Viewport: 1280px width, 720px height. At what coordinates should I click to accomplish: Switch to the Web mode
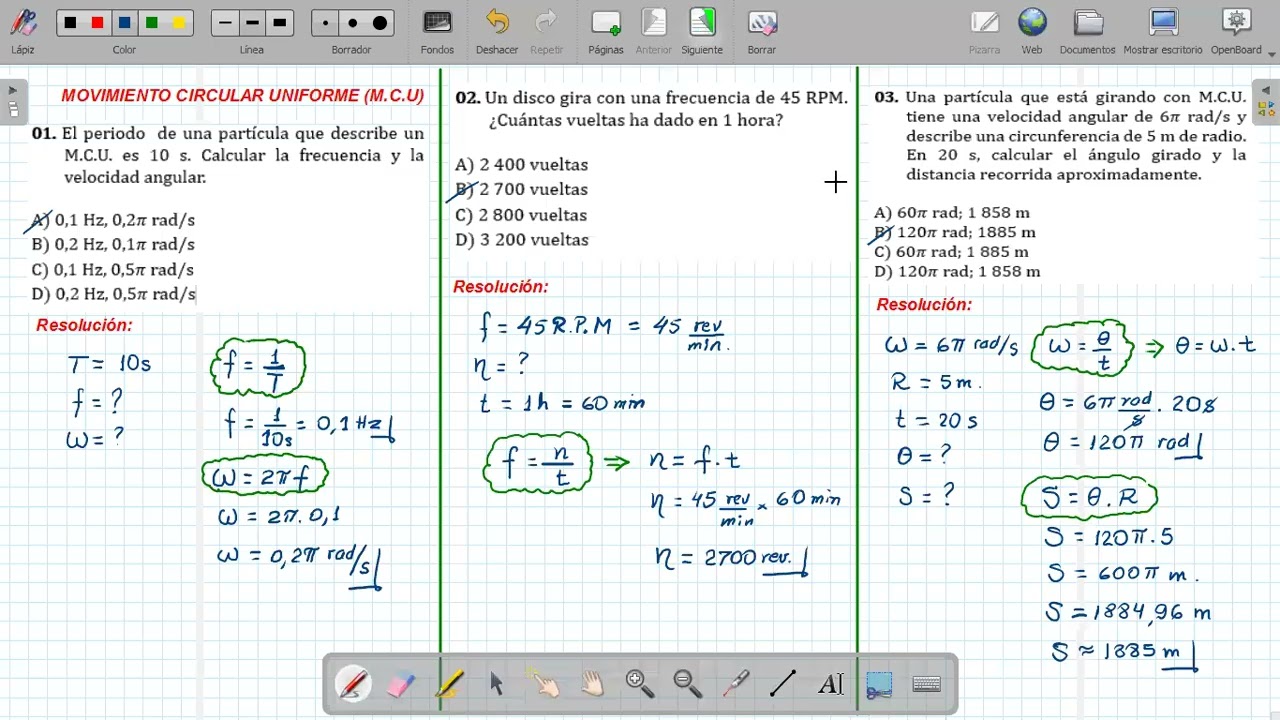(x=1032, y=30)
